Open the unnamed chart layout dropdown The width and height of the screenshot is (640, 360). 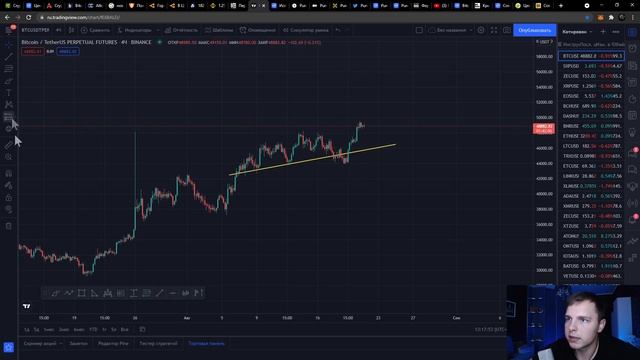(451, 30)
